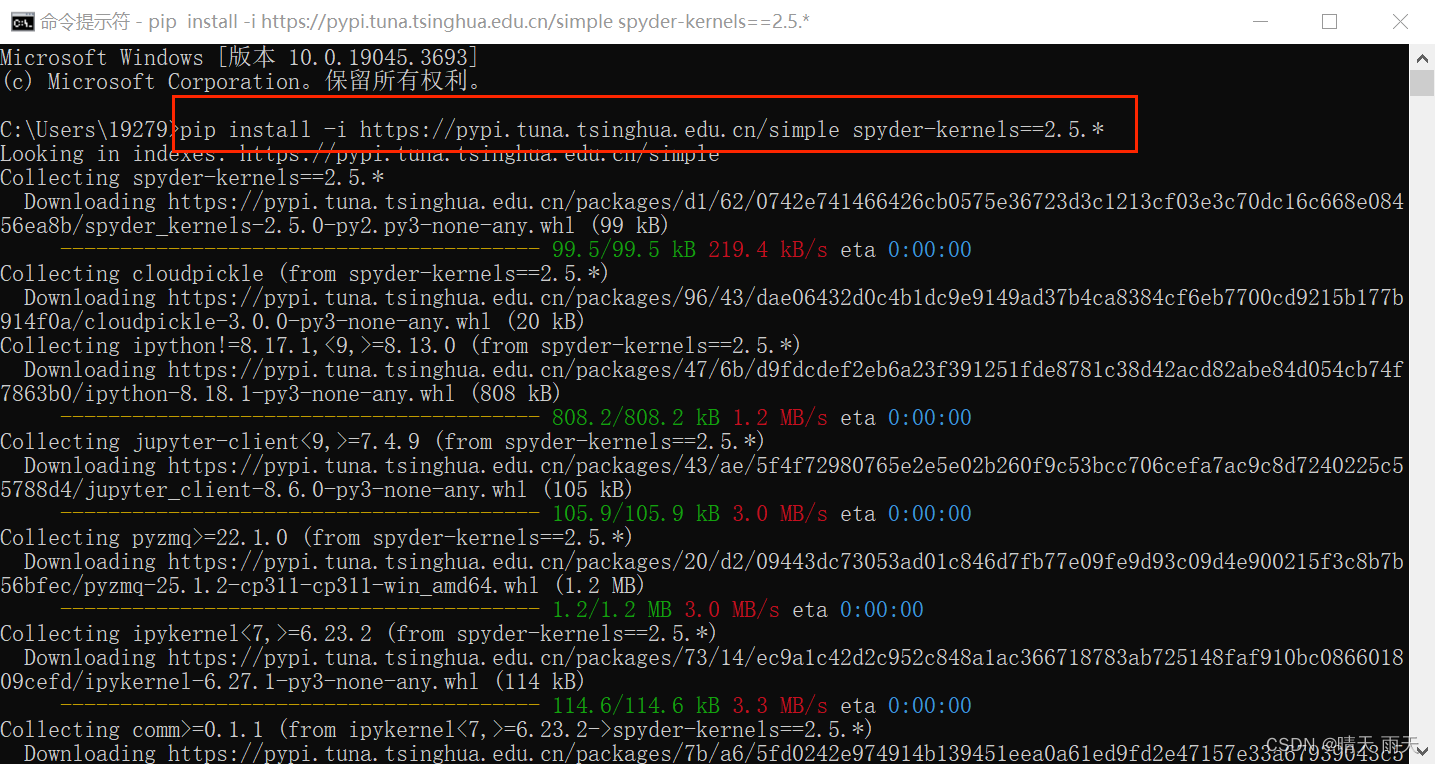Click the ipython-8.18.1 download URL
Viewport: 1435px width, 764px height.
tap(700, 369)
